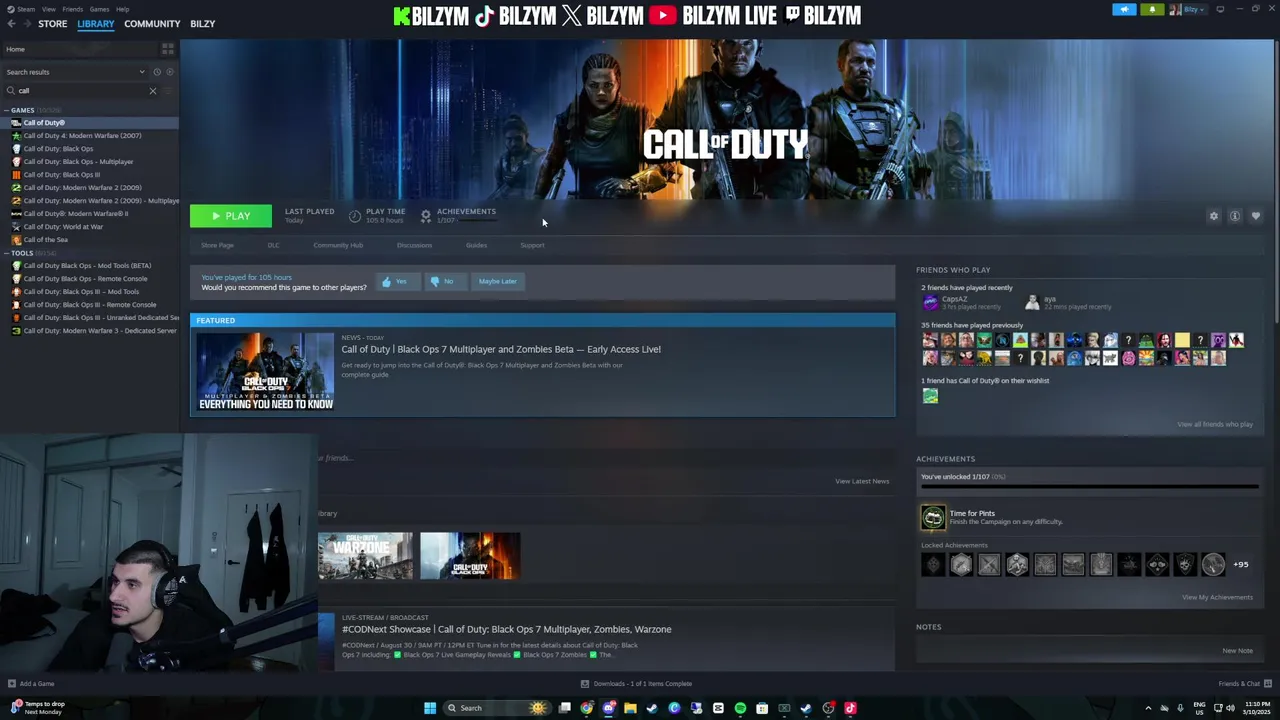Open the game settings gear icon
This screenshot has height=720, width=1280.
tap(1214, 216)
